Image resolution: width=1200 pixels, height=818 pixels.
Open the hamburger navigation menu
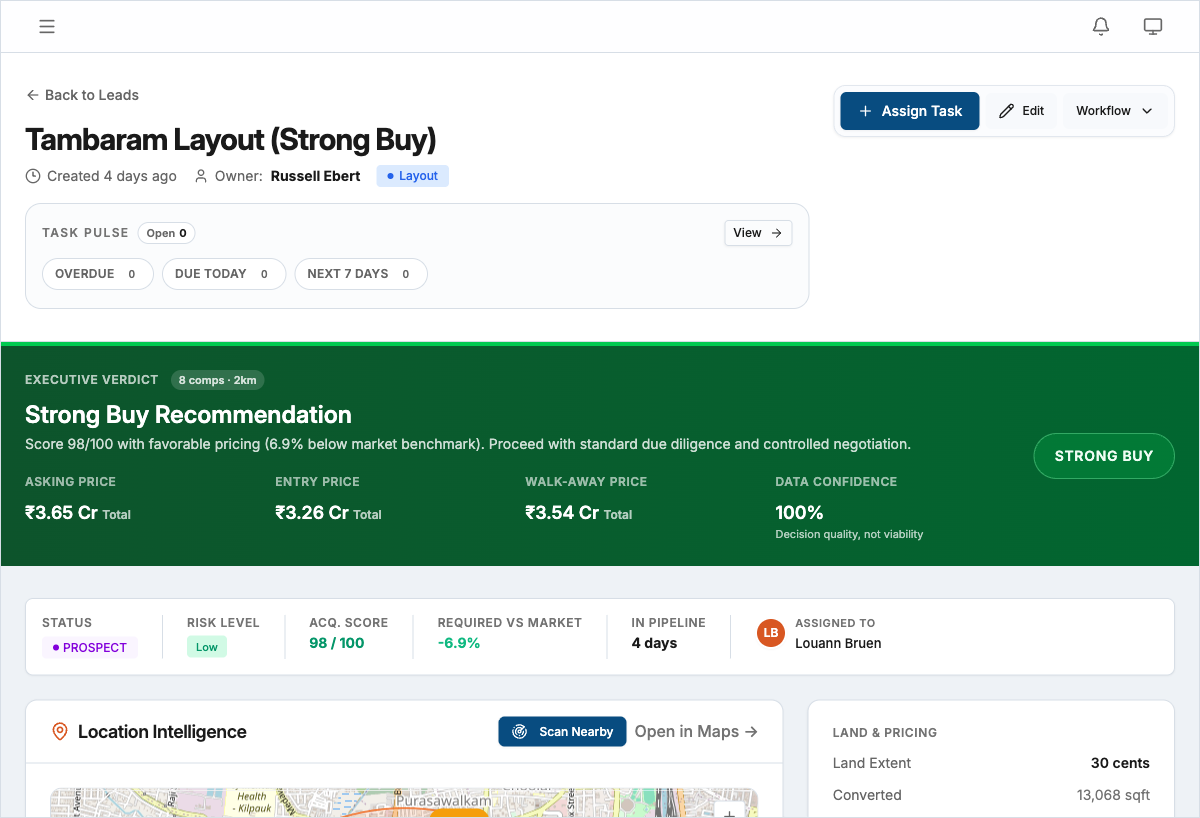coord(47,27)
